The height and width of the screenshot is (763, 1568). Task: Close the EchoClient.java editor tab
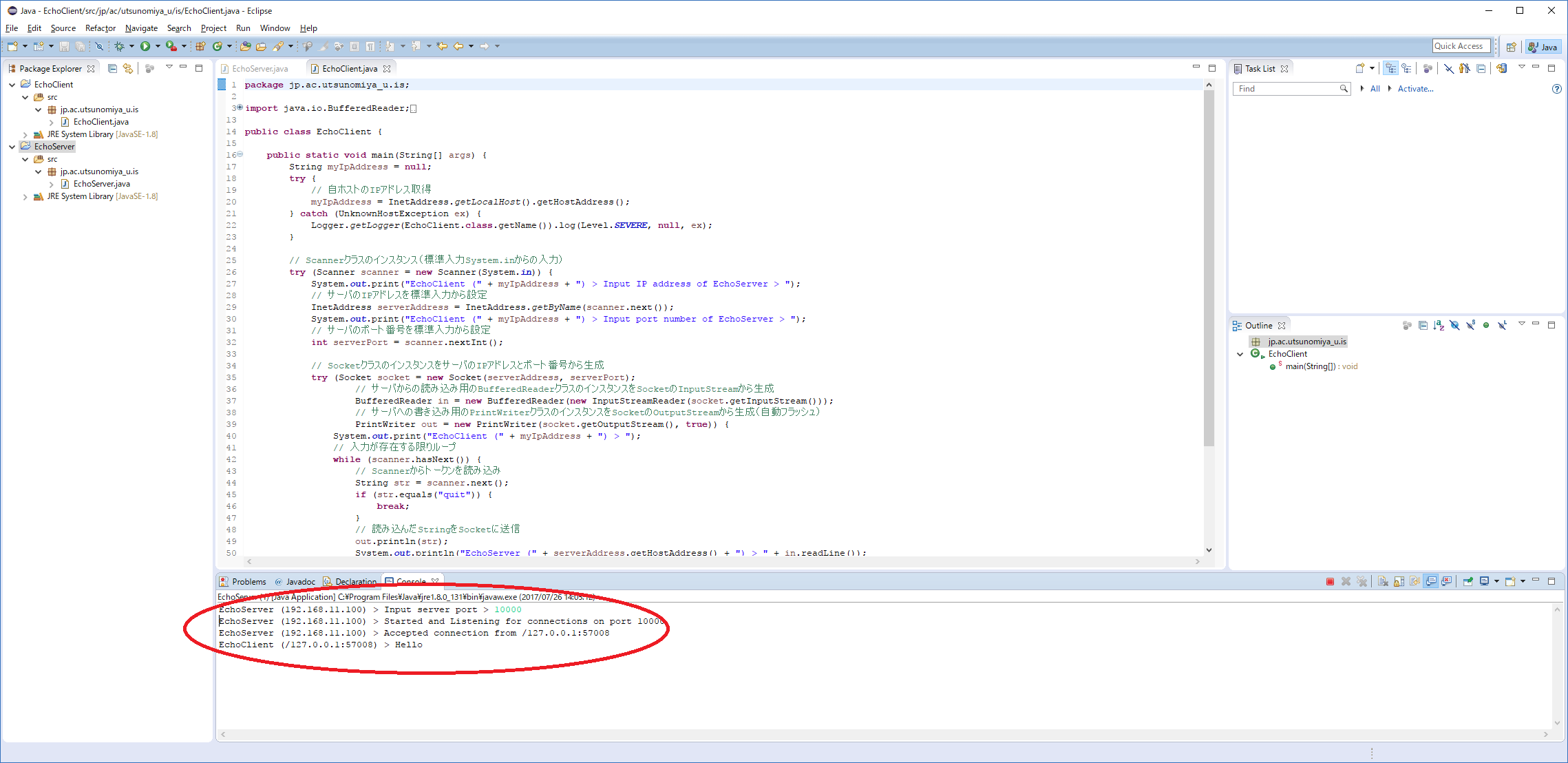click(387, 69)
